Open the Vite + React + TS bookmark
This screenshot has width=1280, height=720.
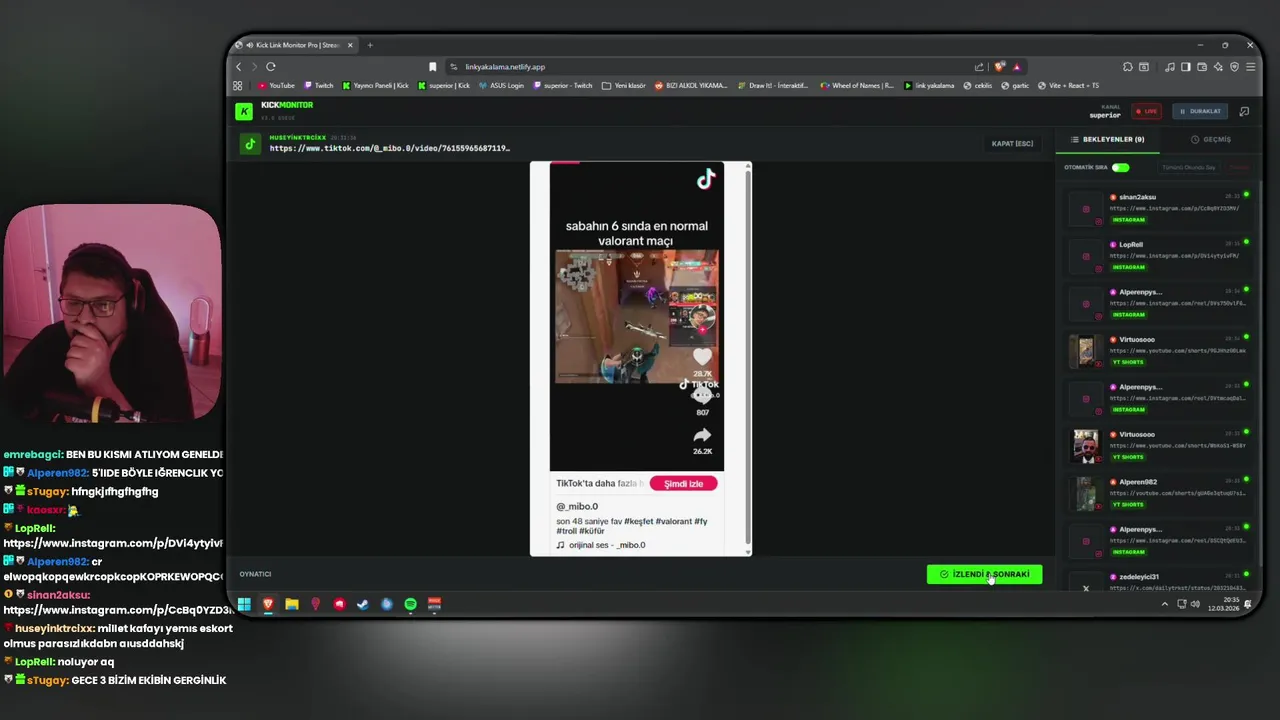[x=1069, y=86]
